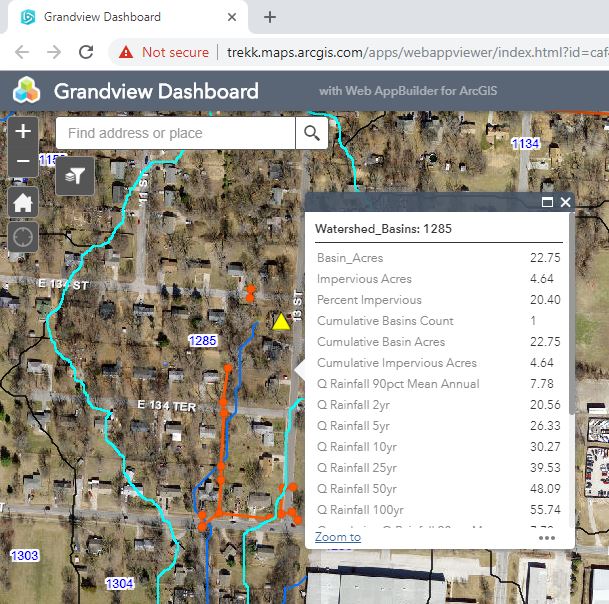Click the popup vertical scrollbar
This screenshot has width=609, height=604.
tap(572, 313)
